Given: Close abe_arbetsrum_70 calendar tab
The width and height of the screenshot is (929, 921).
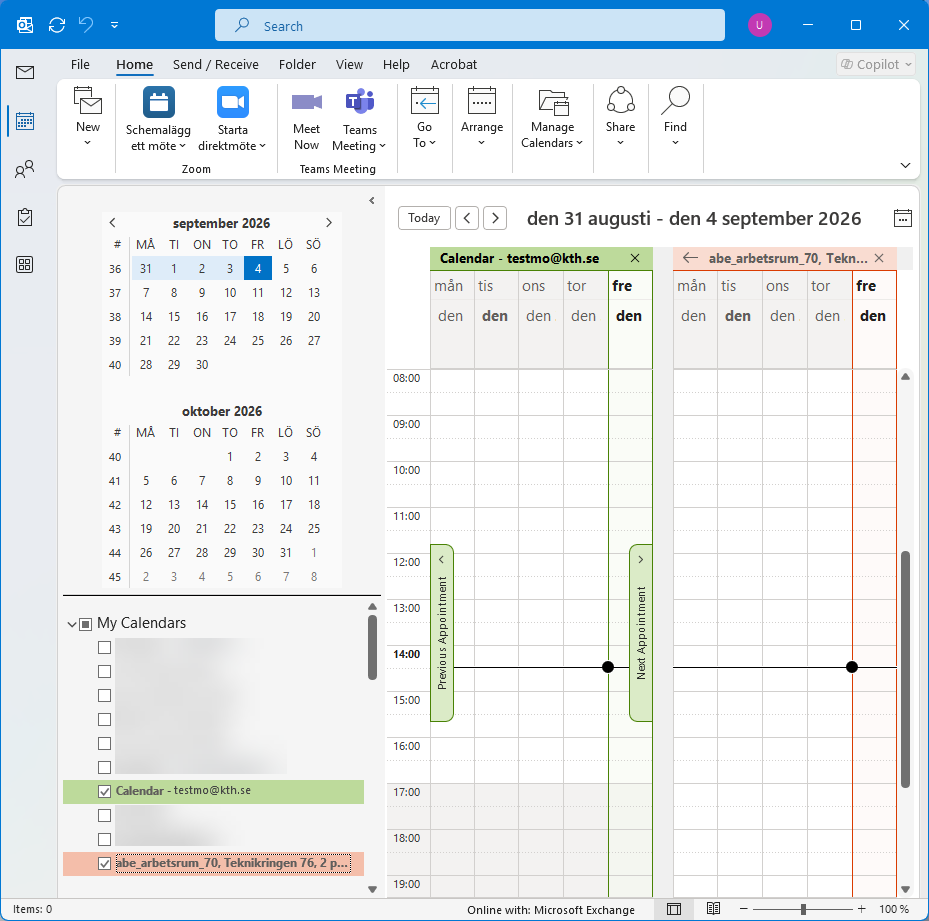Looking at the screenshot, I should [x=879, y=258].
